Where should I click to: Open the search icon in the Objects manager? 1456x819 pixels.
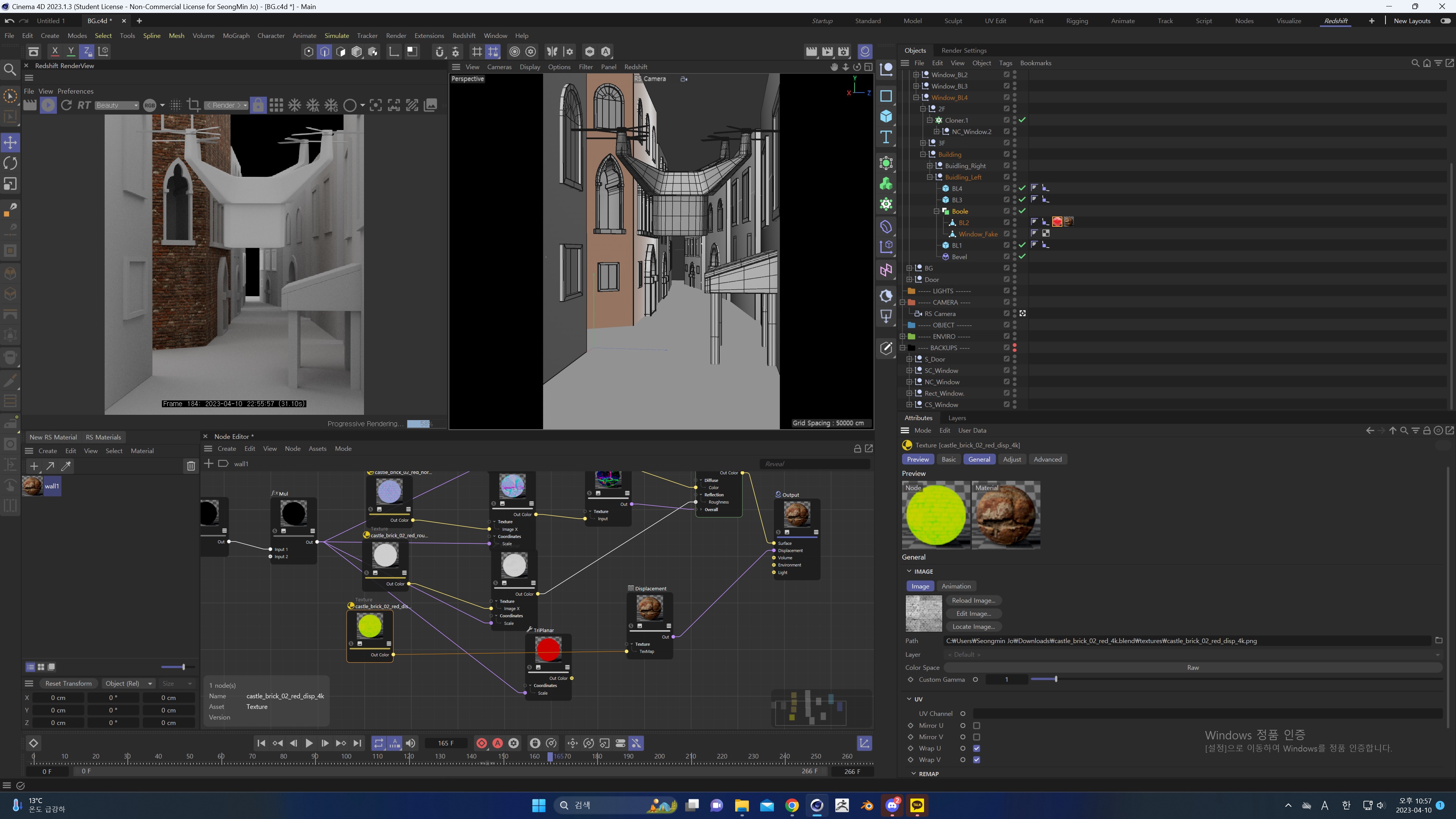pos(1415,63)
